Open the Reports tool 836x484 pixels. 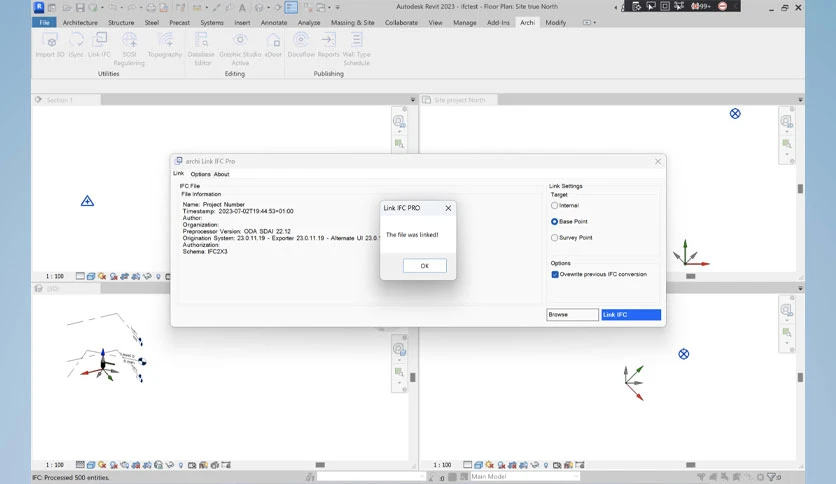tap(328, 45)
